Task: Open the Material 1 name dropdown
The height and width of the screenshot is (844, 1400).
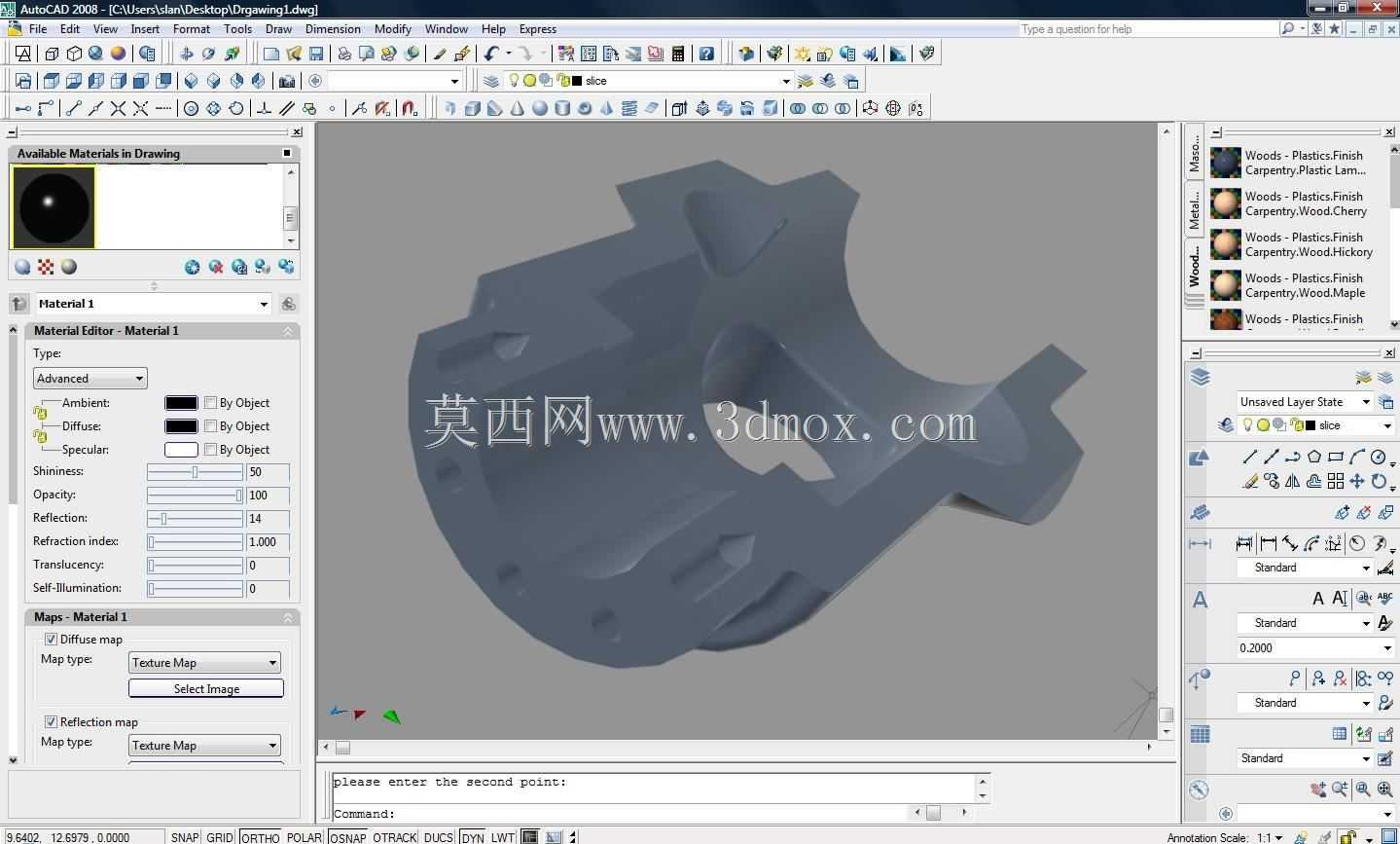Action: tap(153, 304)
